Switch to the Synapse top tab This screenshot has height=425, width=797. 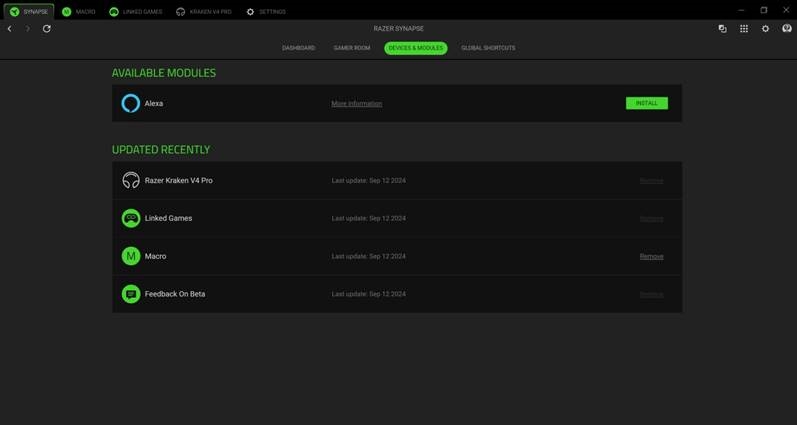29,12
